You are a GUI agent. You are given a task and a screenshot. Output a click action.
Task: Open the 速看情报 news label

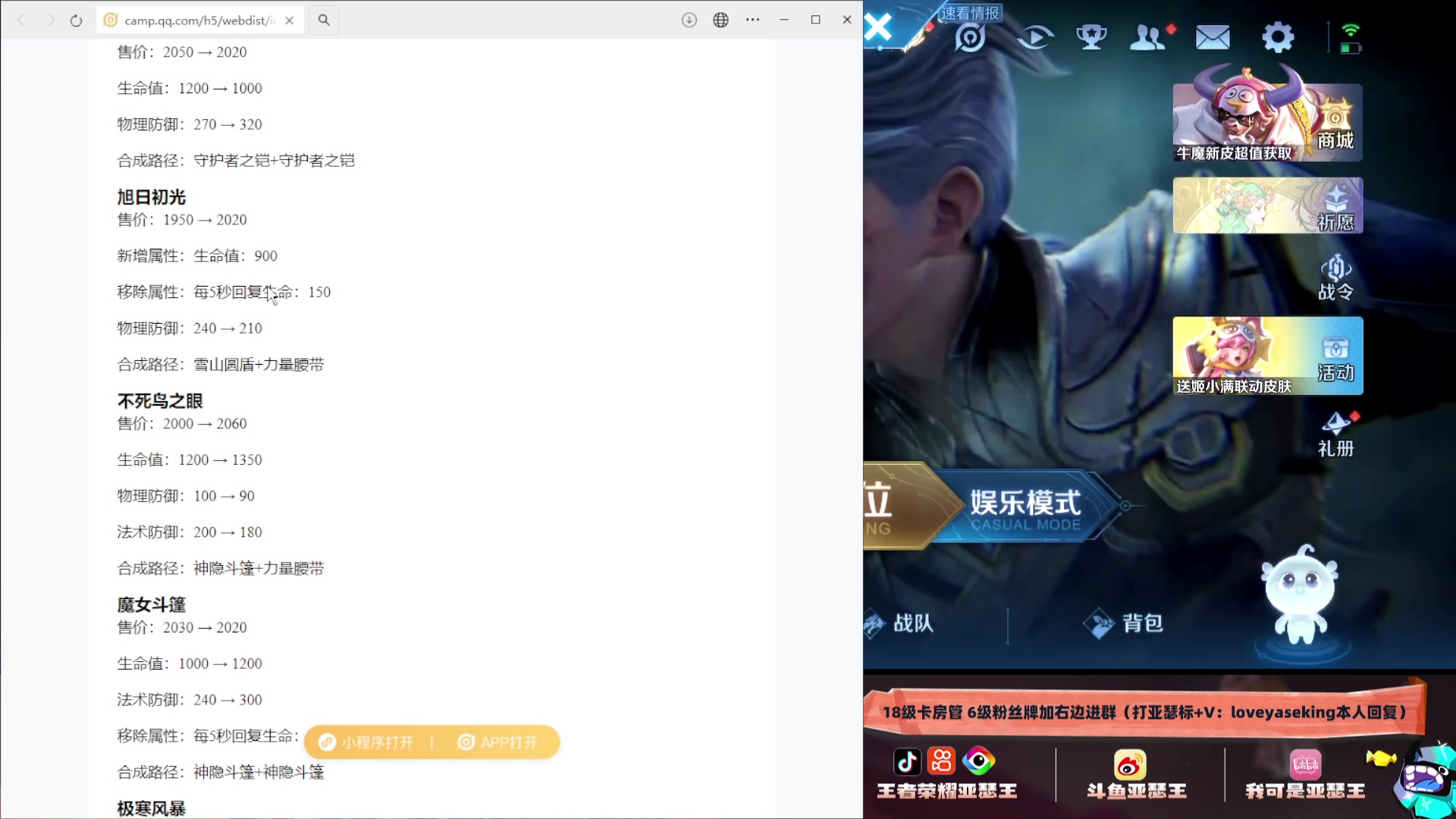pyautogui.click(x=971, y=13)
